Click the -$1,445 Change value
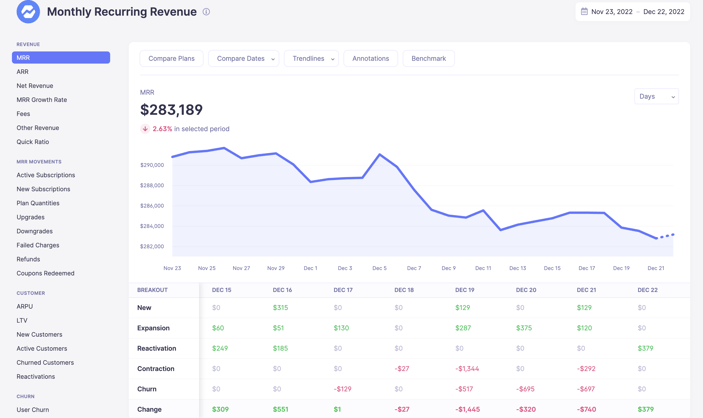This screenshot has width=703, height=418. coord(467,409)
